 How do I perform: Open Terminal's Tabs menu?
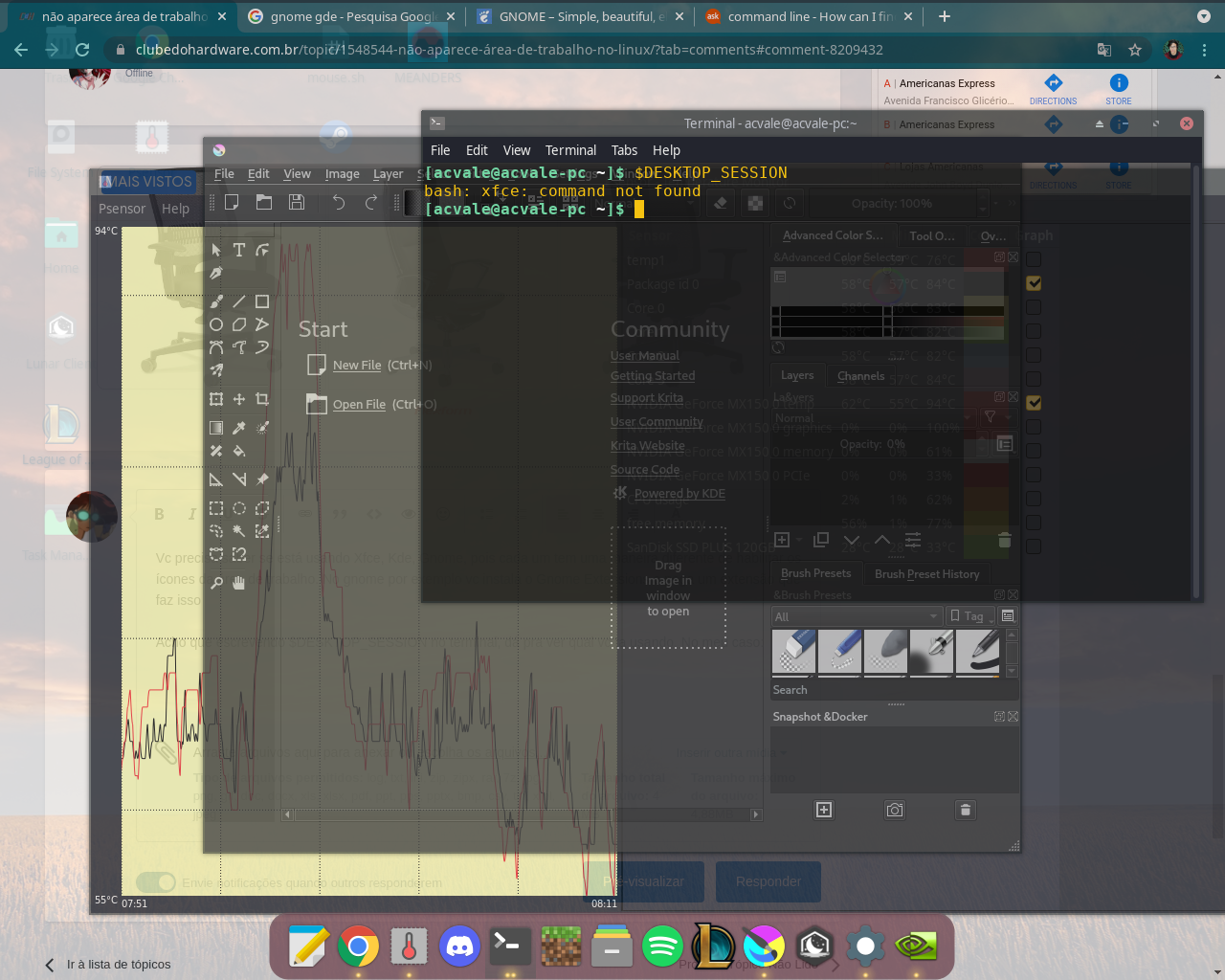click(x=624, y=150)
